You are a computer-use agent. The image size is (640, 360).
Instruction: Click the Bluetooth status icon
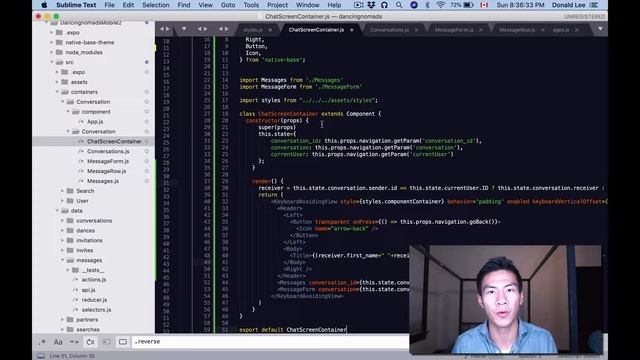click(x=427, y=5)
